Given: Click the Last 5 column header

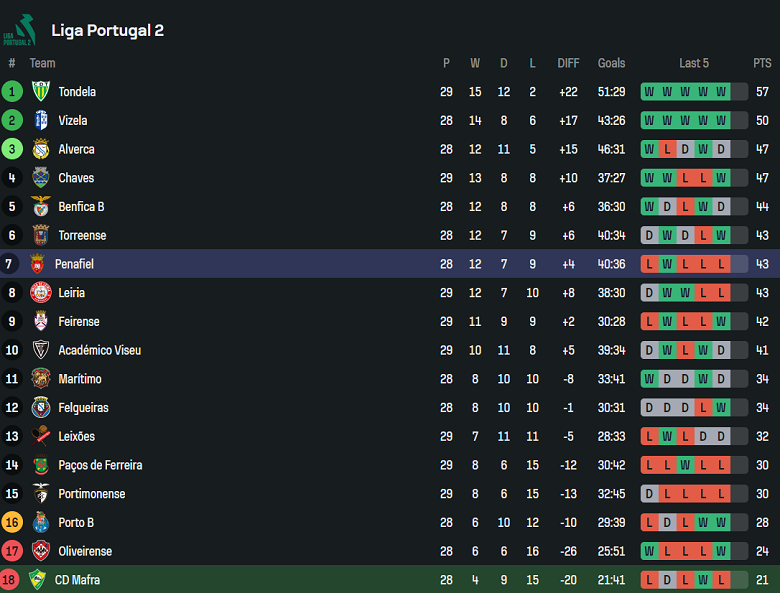Looking at the screenshot, I should (x=694, y=63).
